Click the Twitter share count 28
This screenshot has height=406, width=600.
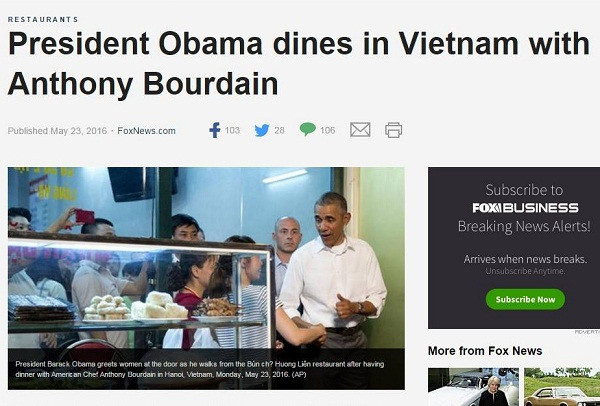coord(279,130)
